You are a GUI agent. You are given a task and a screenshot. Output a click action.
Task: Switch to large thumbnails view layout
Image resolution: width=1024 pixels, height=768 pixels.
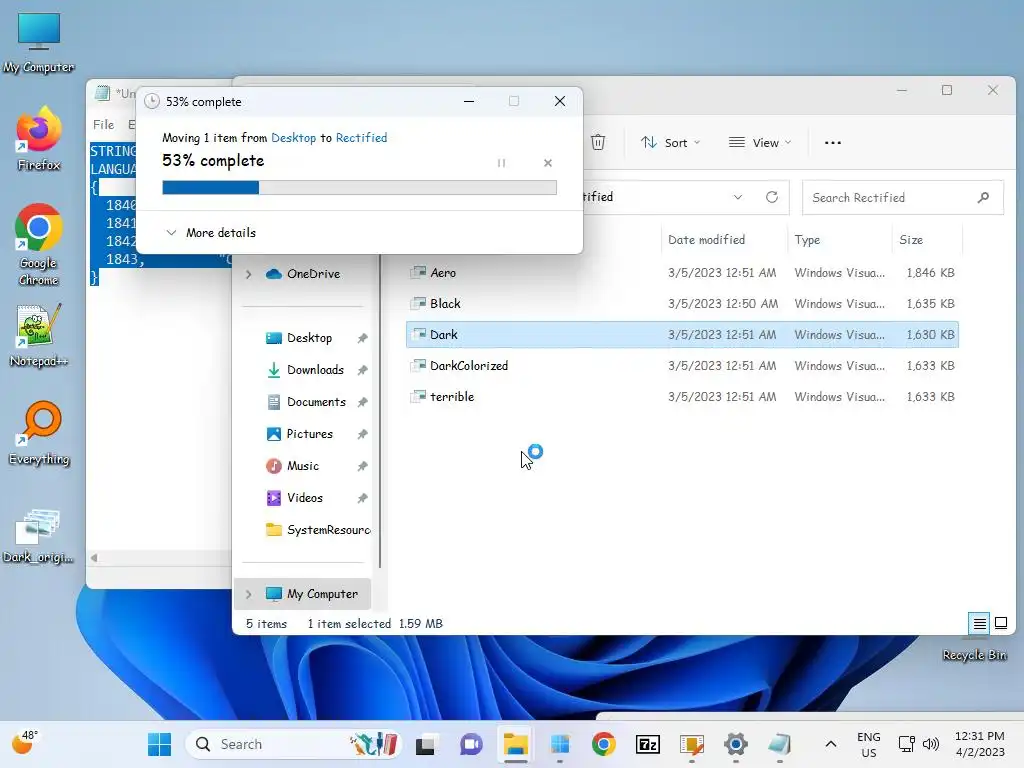pyautogui.click(x=1000, y=624)
